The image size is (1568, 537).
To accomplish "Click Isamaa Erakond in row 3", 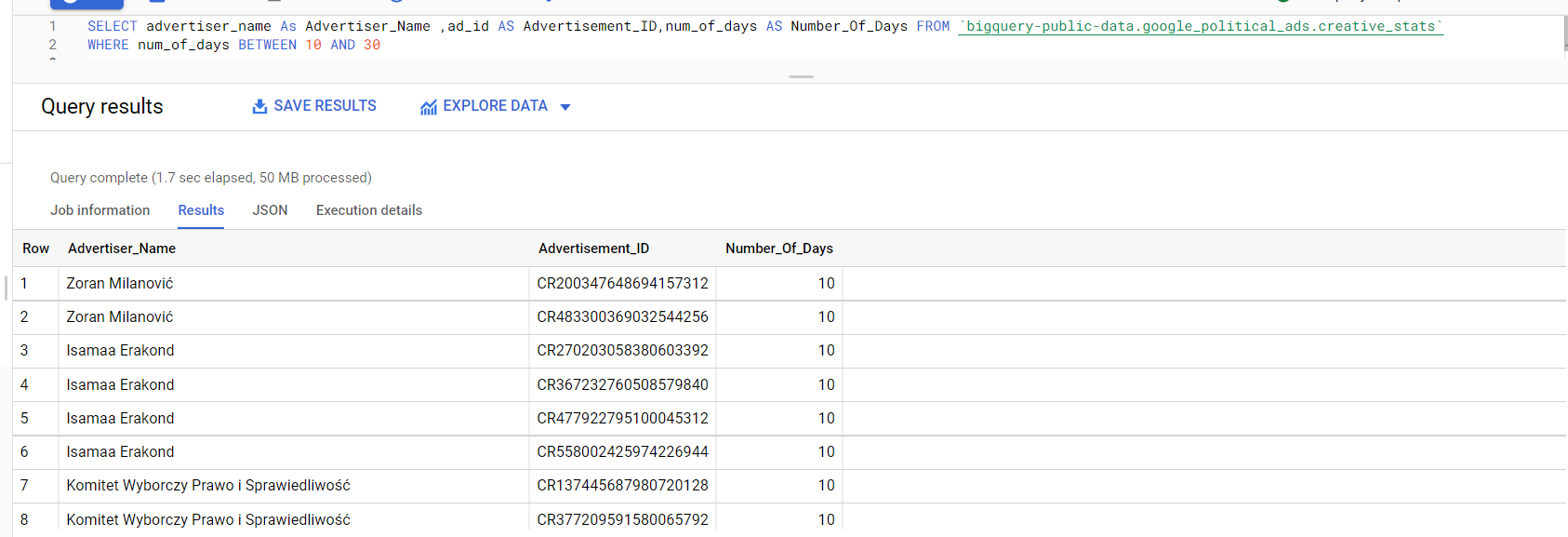I will (120, 350).
